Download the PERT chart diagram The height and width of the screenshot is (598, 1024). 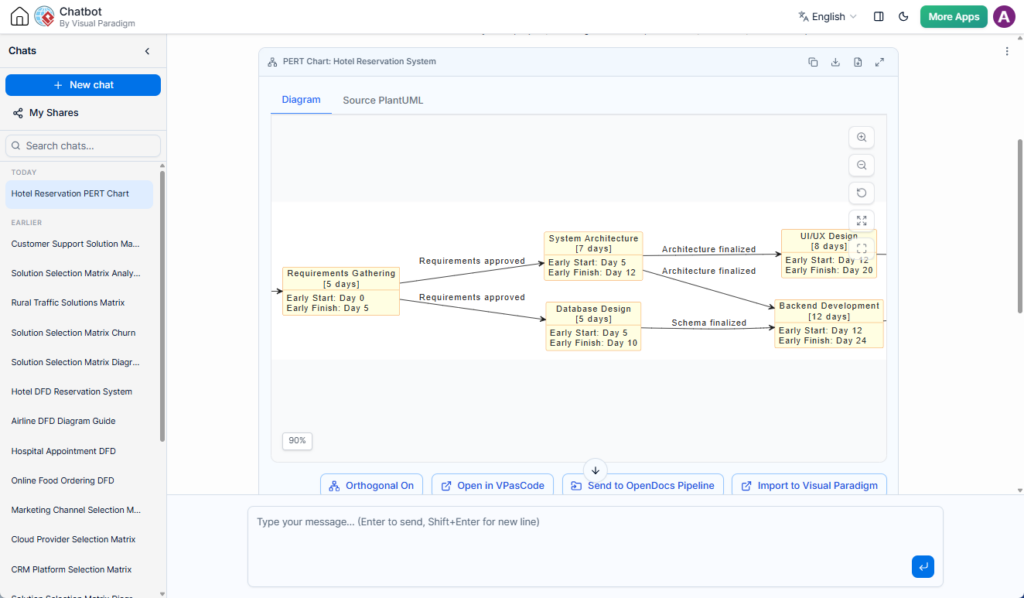(835, 62)
